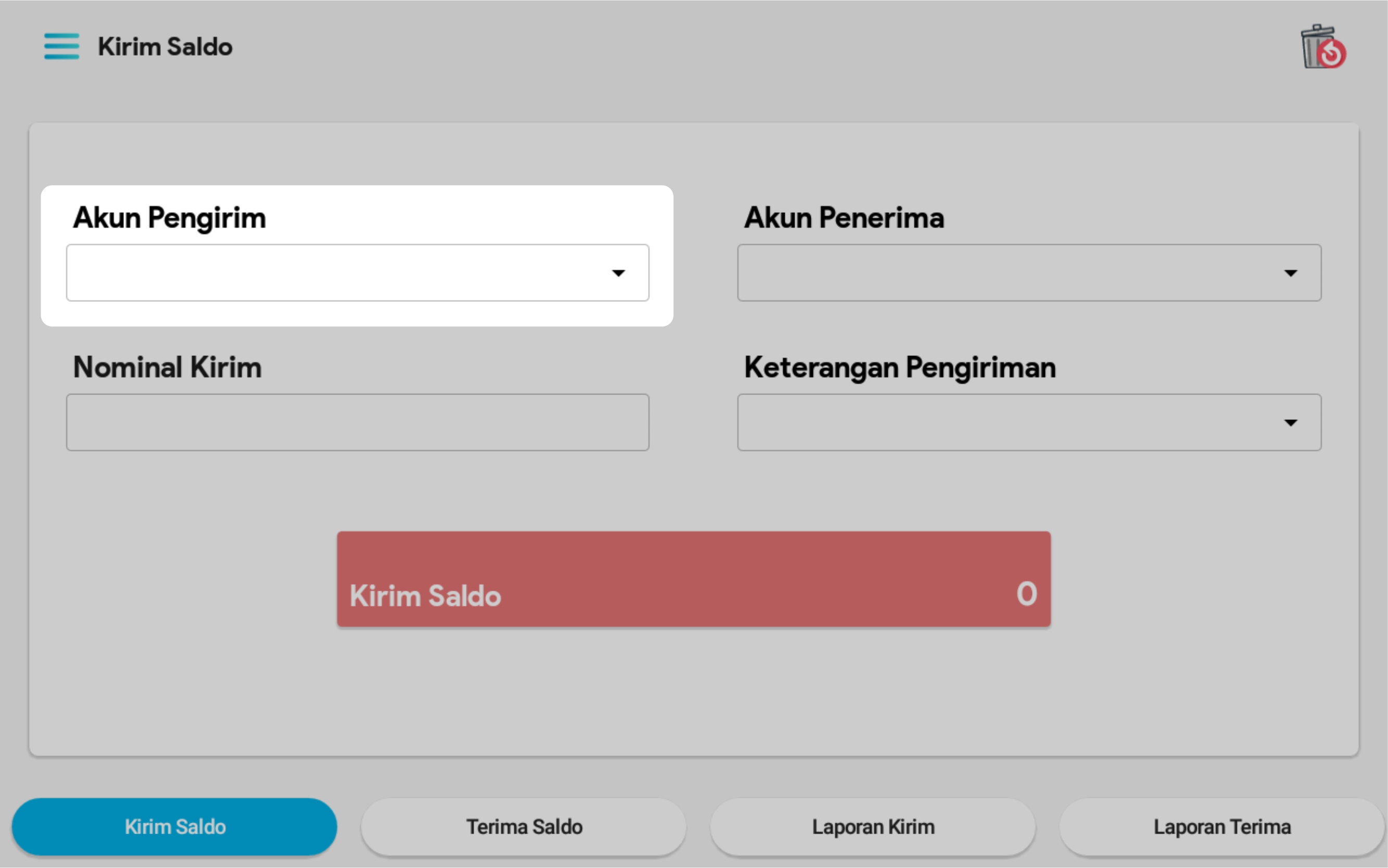Switch to the Terima Saldo tab
The width and height of the screenshot is (1388, 868).
(524, 827)
